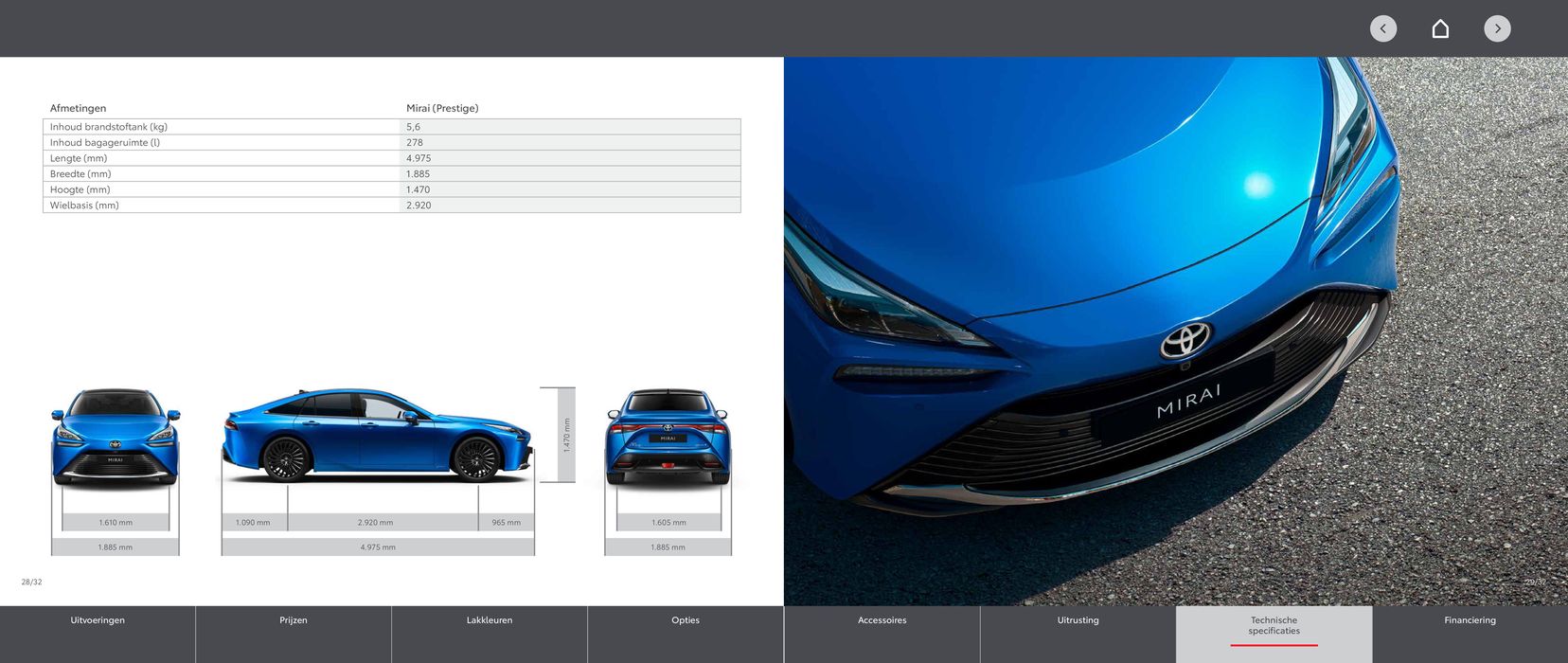Select the Inhoud brandstoftank (kg) row

pyautogui.click(x=391, y=127)
